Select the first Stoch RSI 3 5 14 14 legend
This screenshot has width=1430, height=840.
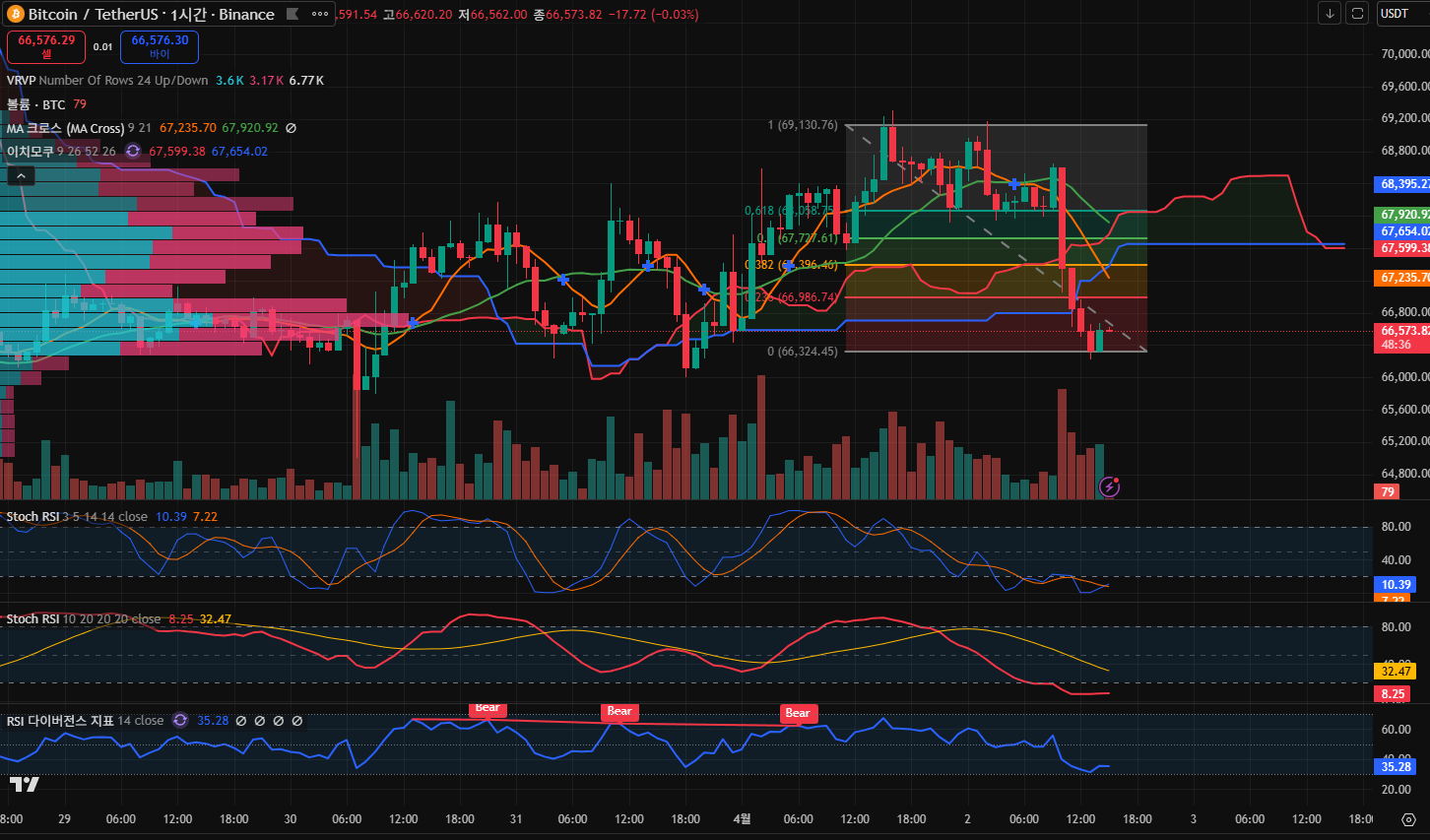pyautogui.click(x=77, y=517)
